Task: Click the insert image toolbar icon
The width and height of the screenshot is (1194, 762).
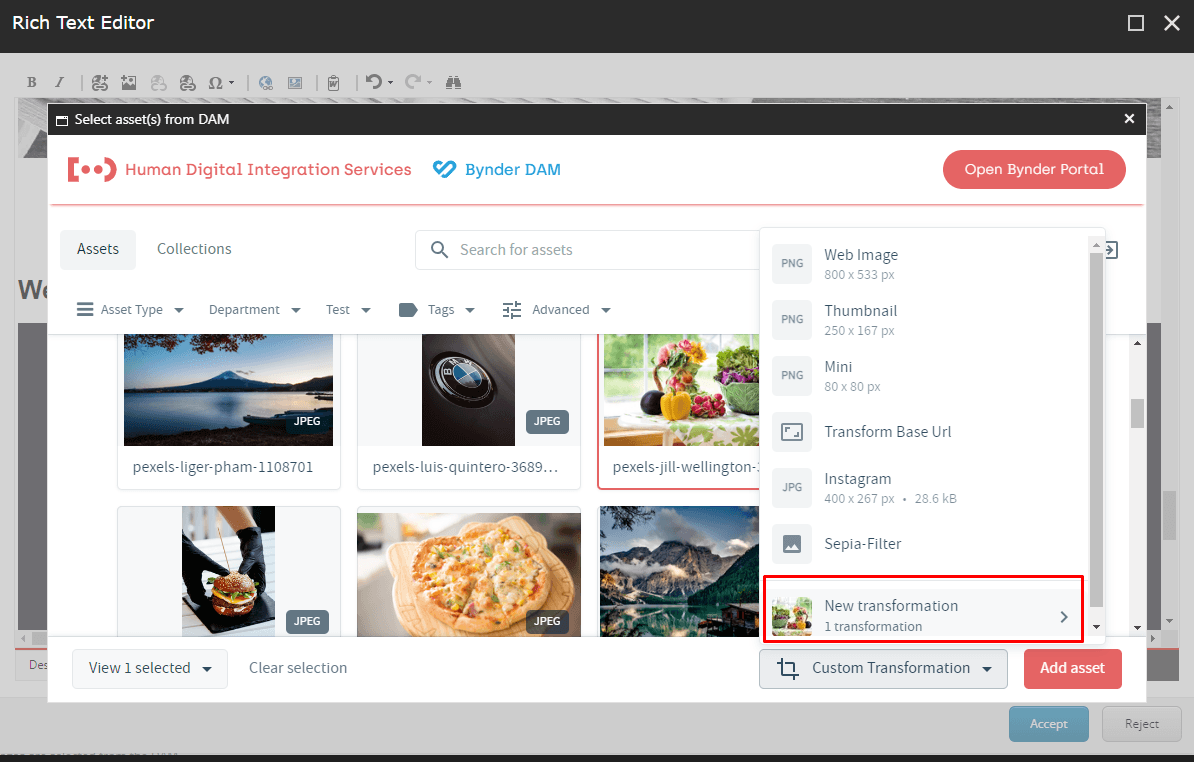Action: point(129,83)
